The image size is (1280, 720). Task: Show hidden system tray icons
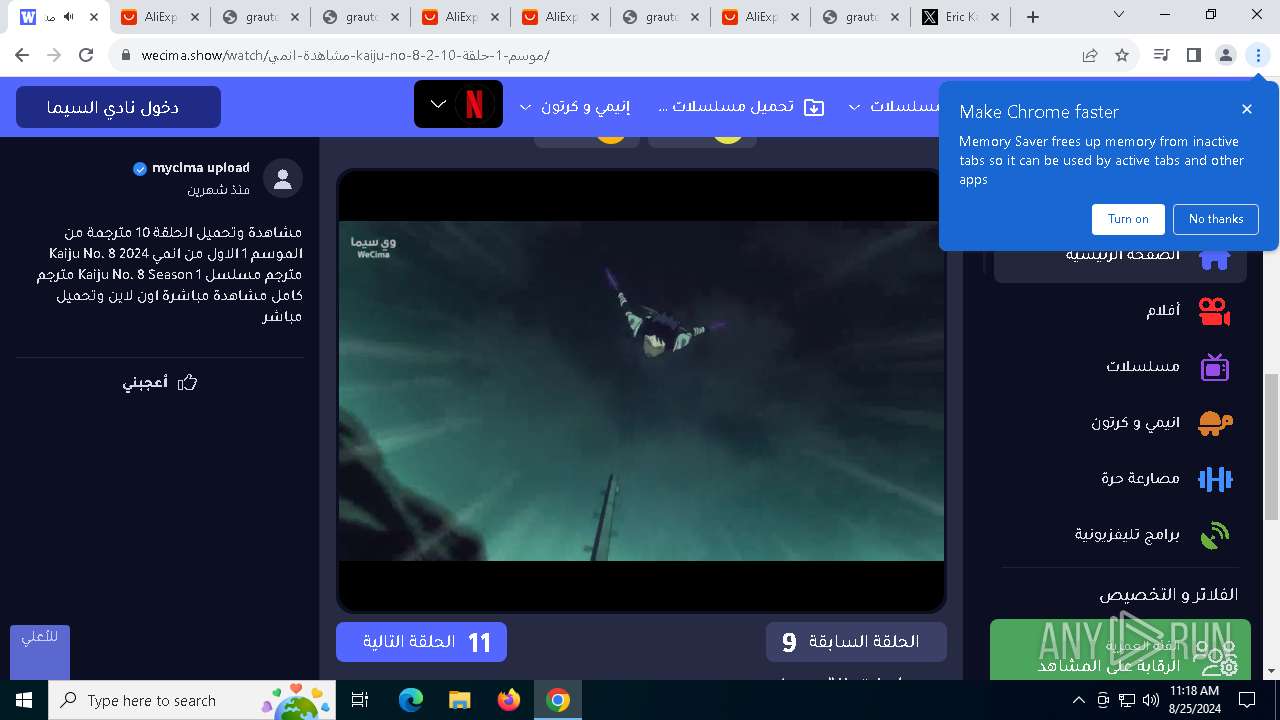pos(1079,700)
